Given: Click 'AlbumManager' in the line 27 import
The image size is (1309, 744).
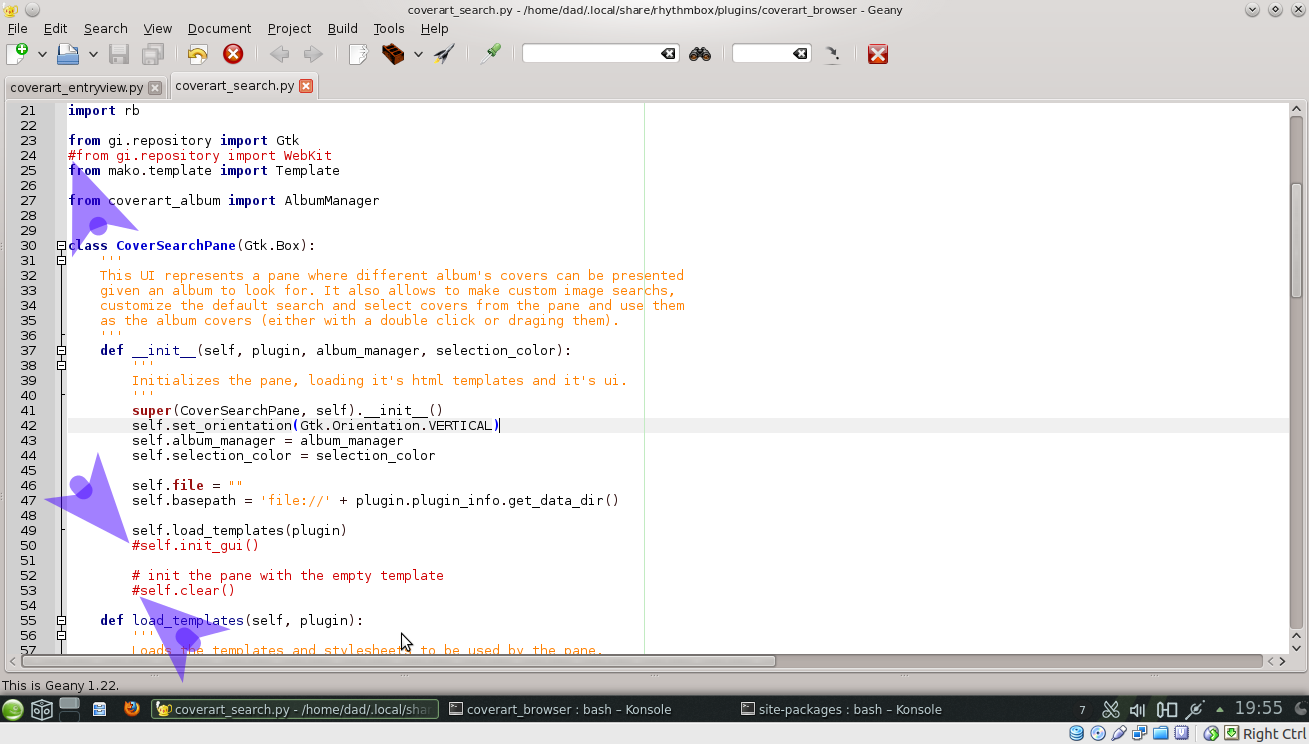Looking at the screenshot, I should 332,200.
